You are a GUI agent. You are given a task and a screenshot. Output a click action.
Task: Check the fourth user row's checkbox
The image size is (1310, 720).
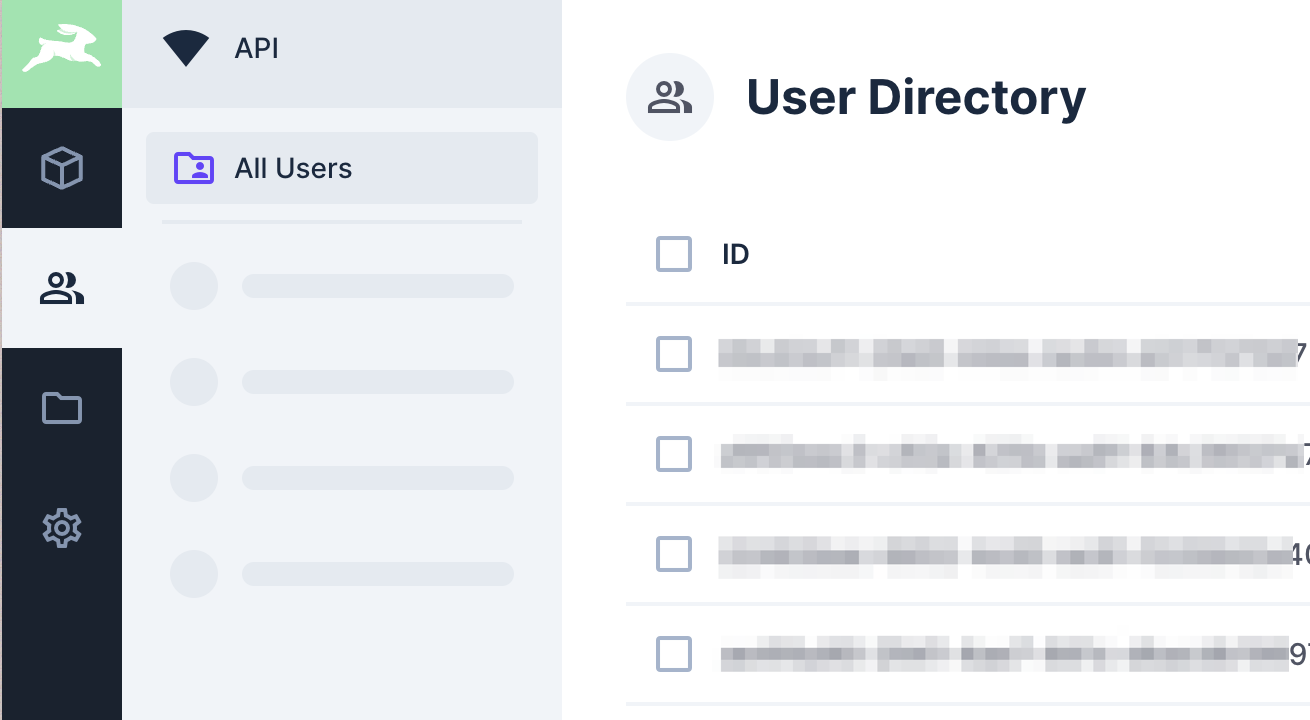tap(674, 654)
